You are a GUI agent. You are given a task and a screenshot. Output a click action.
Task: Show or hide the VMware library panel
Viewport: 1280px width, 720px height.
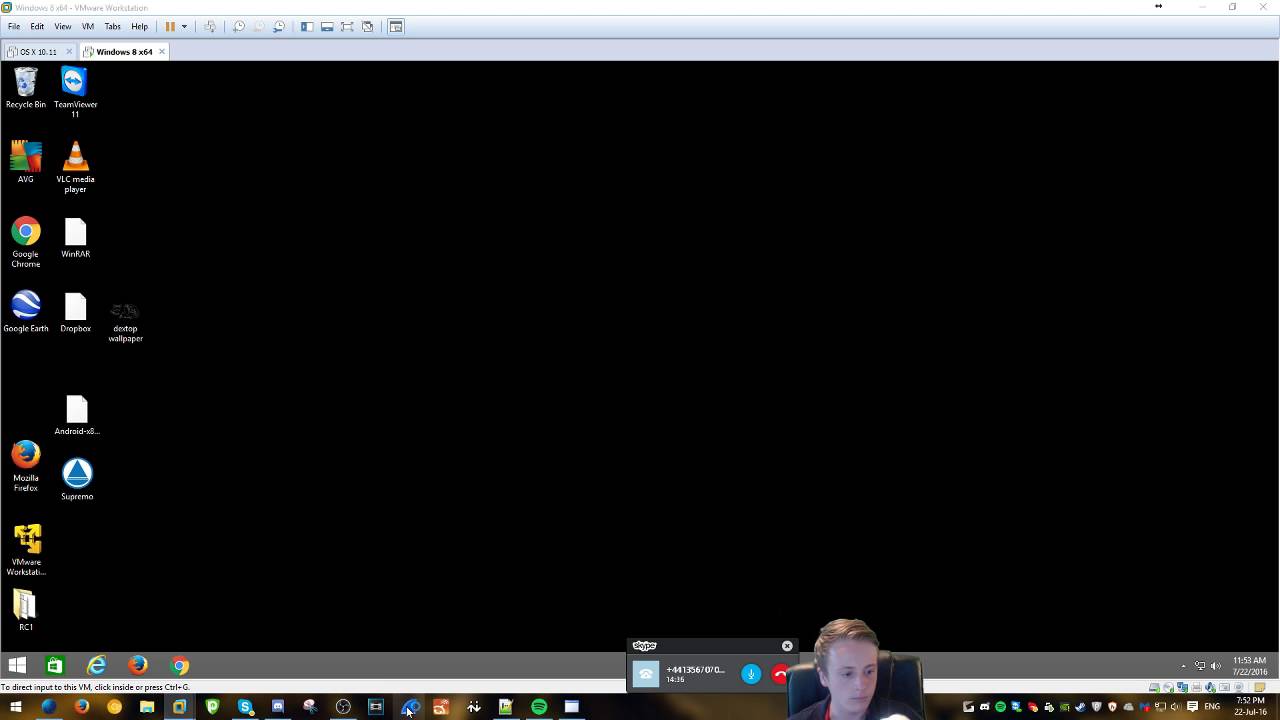point(307,27)
